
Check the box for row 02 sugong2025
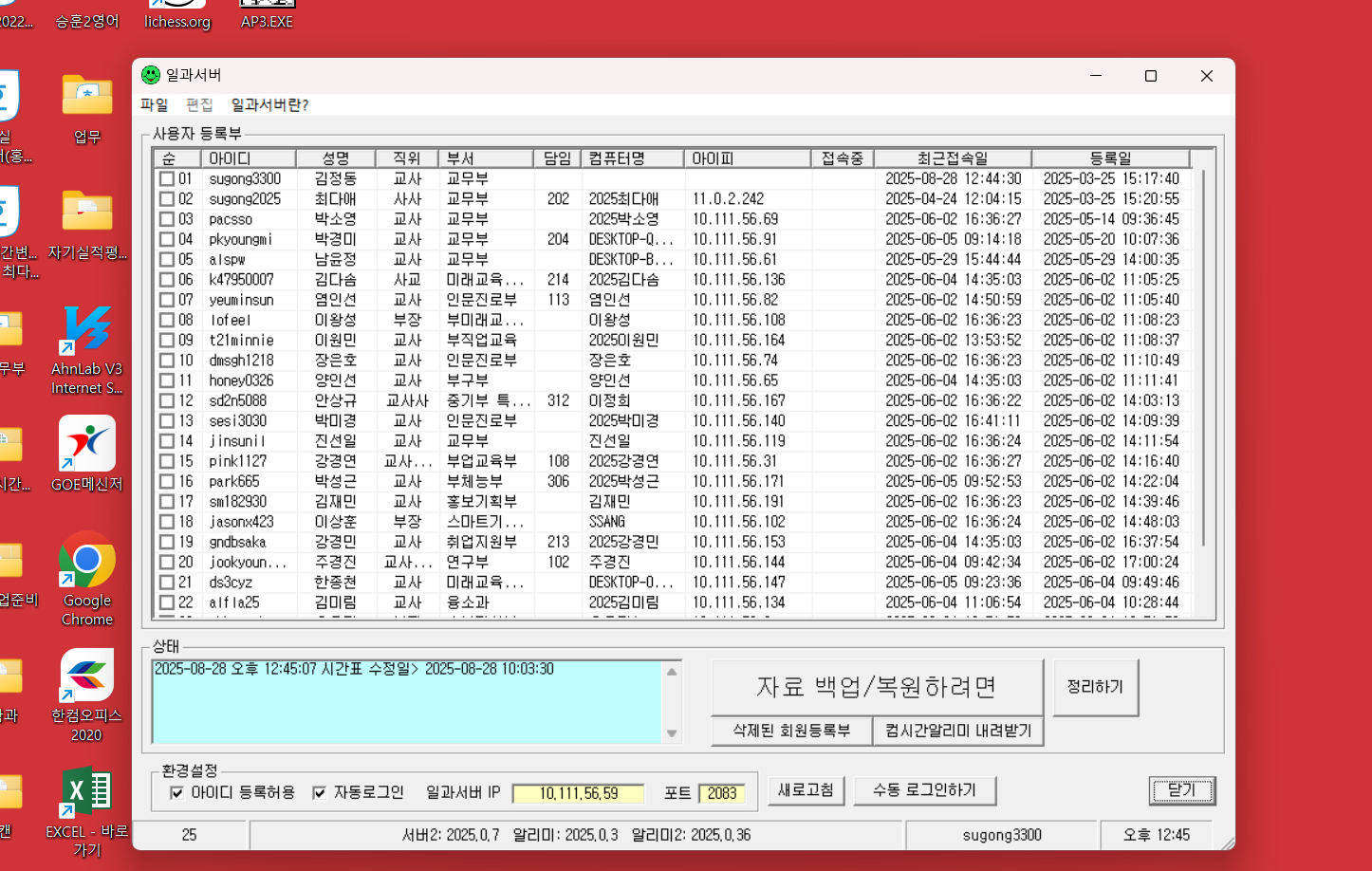click(x=167, y=198)
